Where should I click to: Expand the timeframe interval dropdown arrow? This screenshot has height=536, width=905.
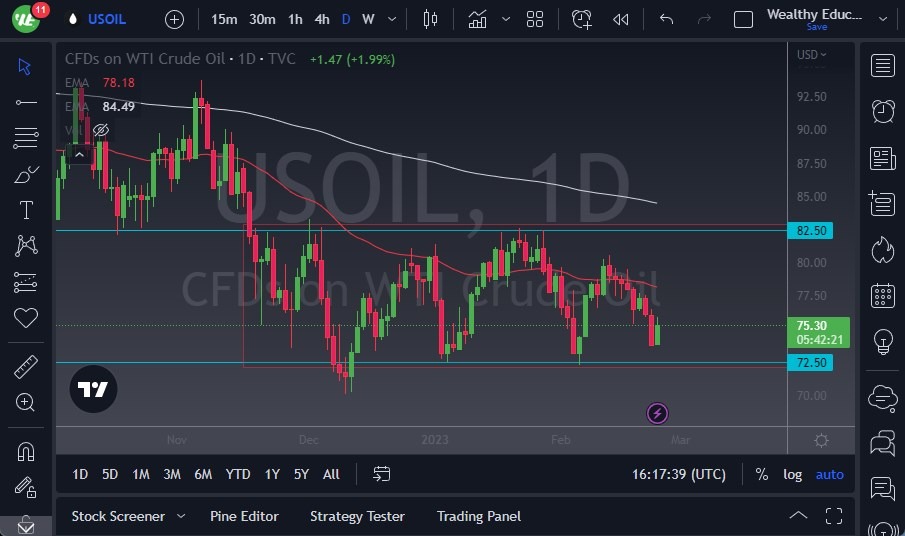pyautogui.click(x=391, y=19)
